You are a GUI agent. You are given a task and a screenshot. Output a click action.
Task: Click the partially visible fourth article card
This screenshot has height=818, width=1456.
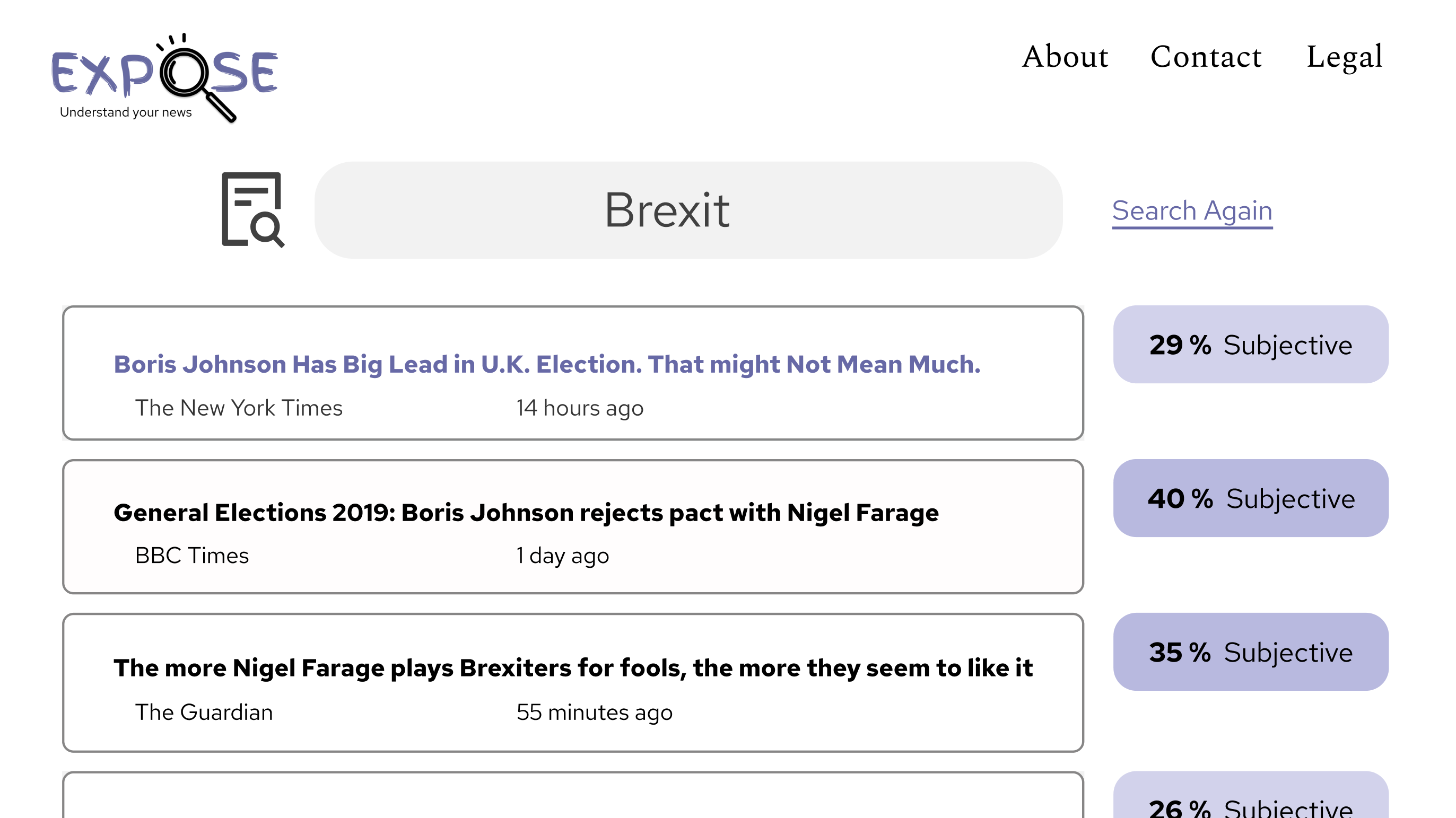point(572,798)
